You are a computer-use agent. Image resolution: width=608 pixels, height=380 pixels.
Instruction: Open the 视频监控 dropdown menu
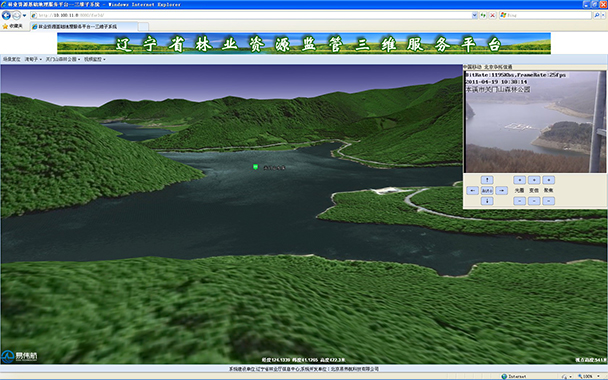95,59
